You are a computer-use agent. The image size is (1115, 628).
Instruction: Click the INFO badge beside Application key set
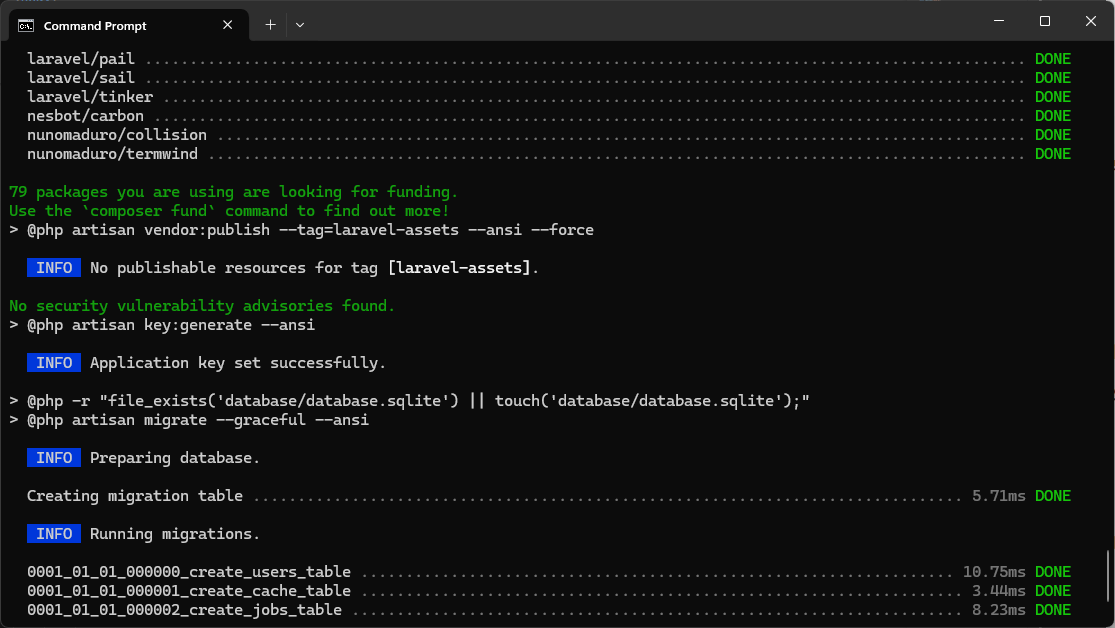coord(54,363)
